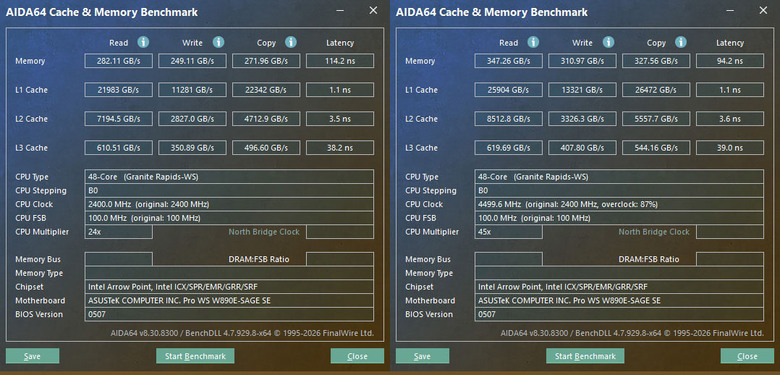Click empty Memory Type field in left window
780x375 pixels.
click(x=229, y=273)
